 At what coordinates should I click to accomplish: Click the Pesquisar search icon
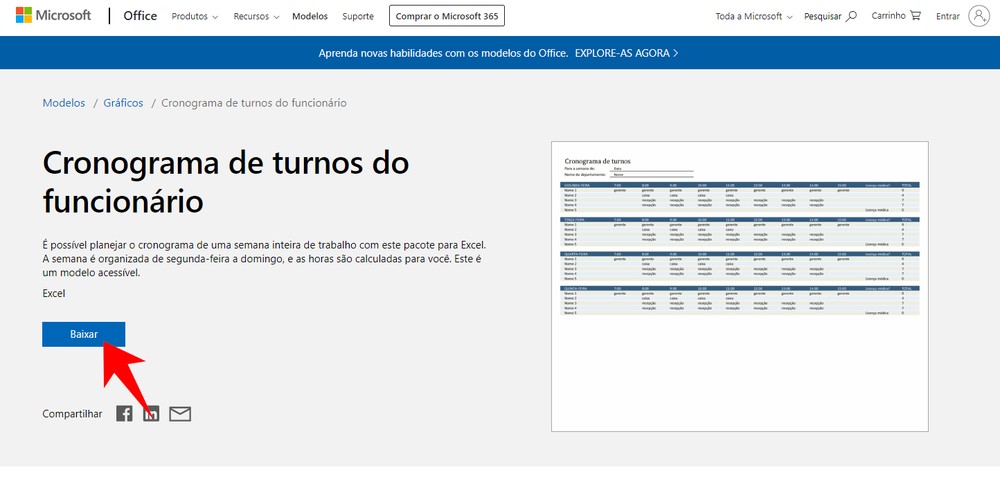pos(851,17)
